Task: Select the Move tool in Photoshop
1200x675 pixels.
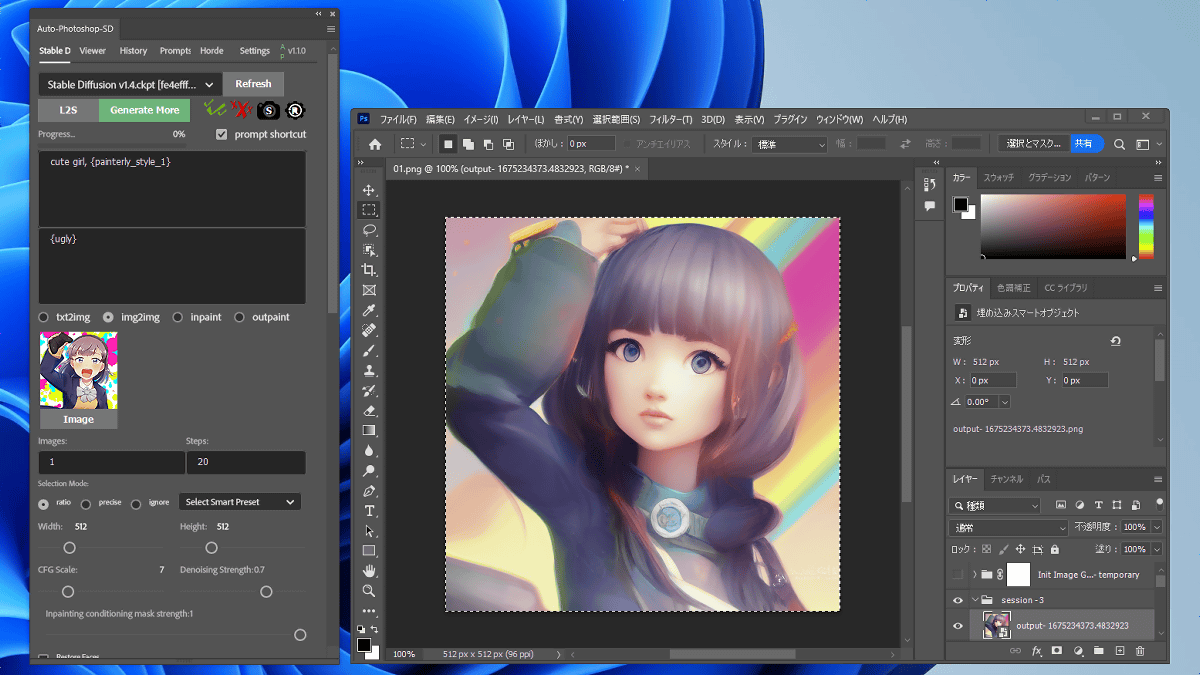Action: pyautogui.click(x=369, y=190)
